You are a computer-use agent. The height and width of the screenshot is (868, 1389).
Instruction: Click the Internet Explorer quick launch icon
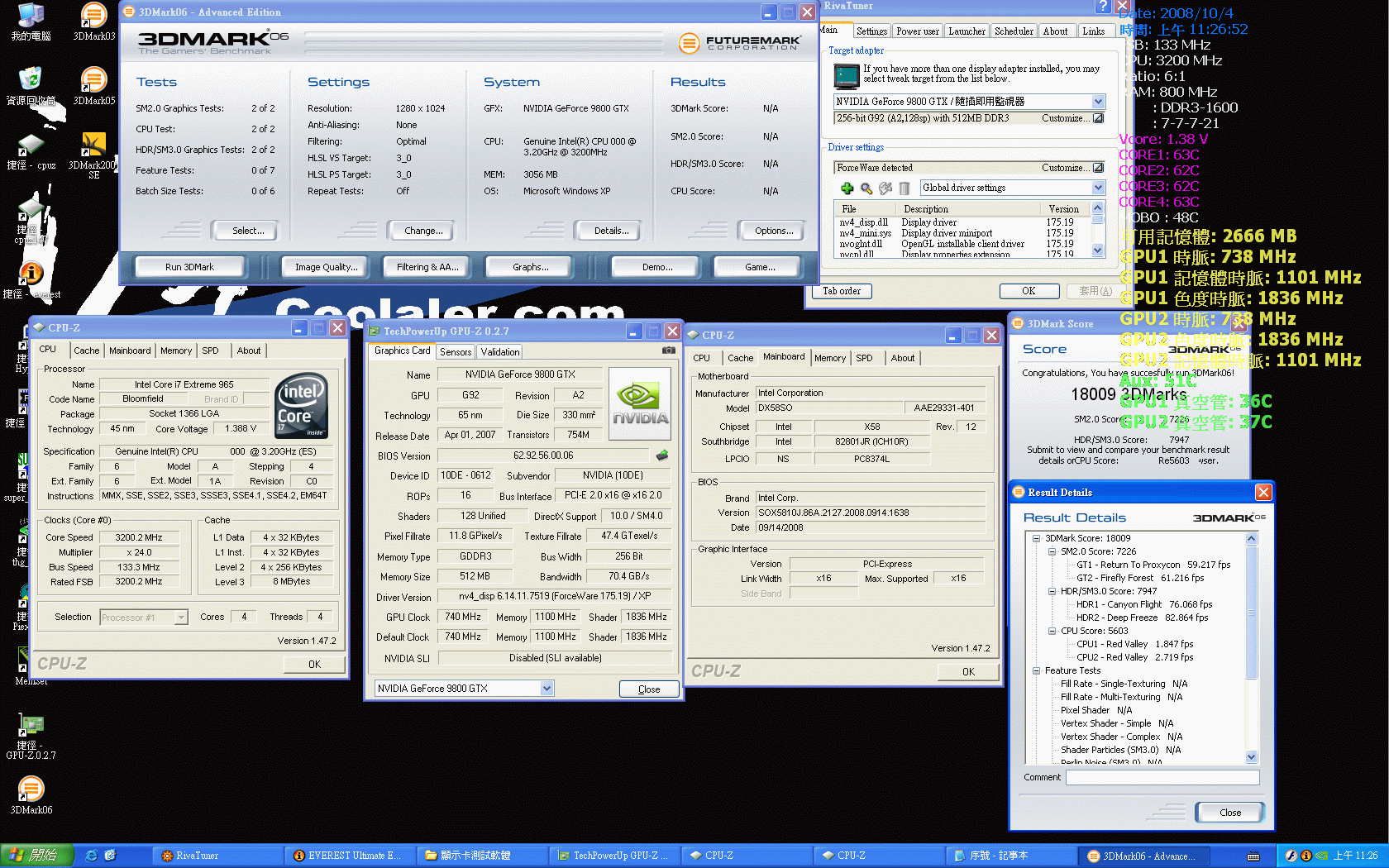(x=92, y=856)
